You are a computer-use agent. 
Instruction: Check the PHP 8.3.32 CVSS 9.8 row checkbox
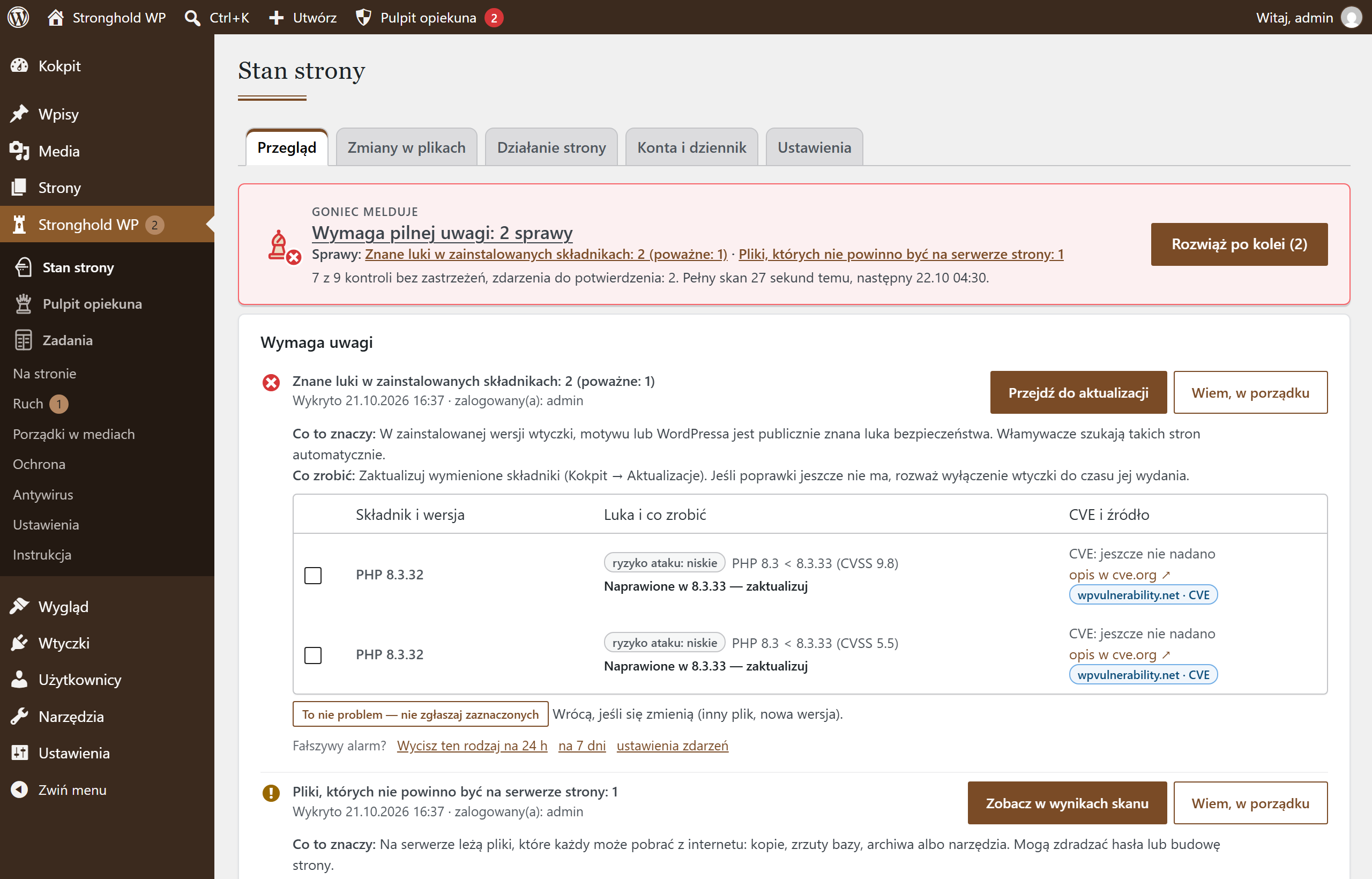click(x=313, y=575)
